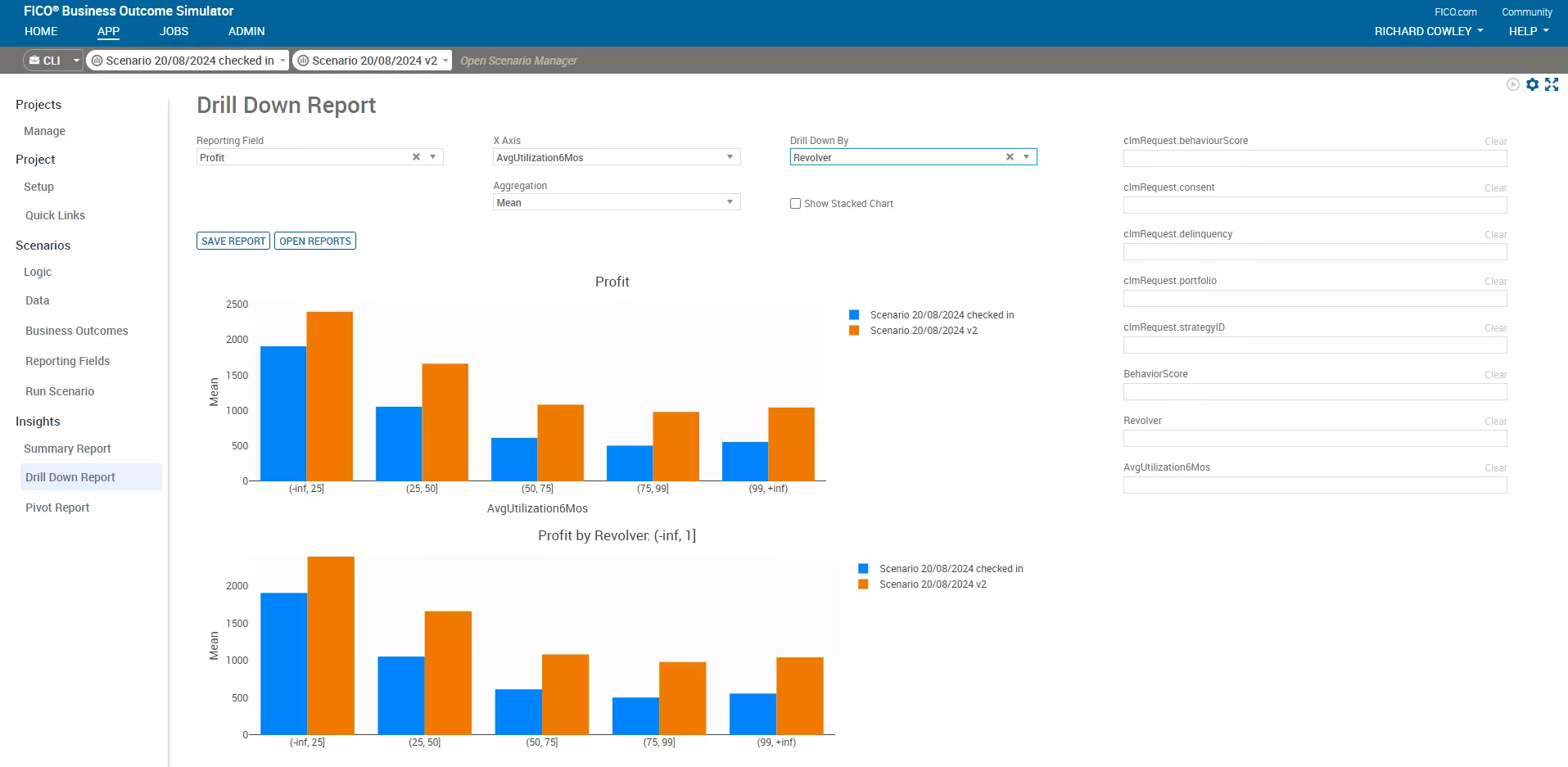
Task: Click the clmRequest.behaviourScore filter input
Action: (1314, 159)
